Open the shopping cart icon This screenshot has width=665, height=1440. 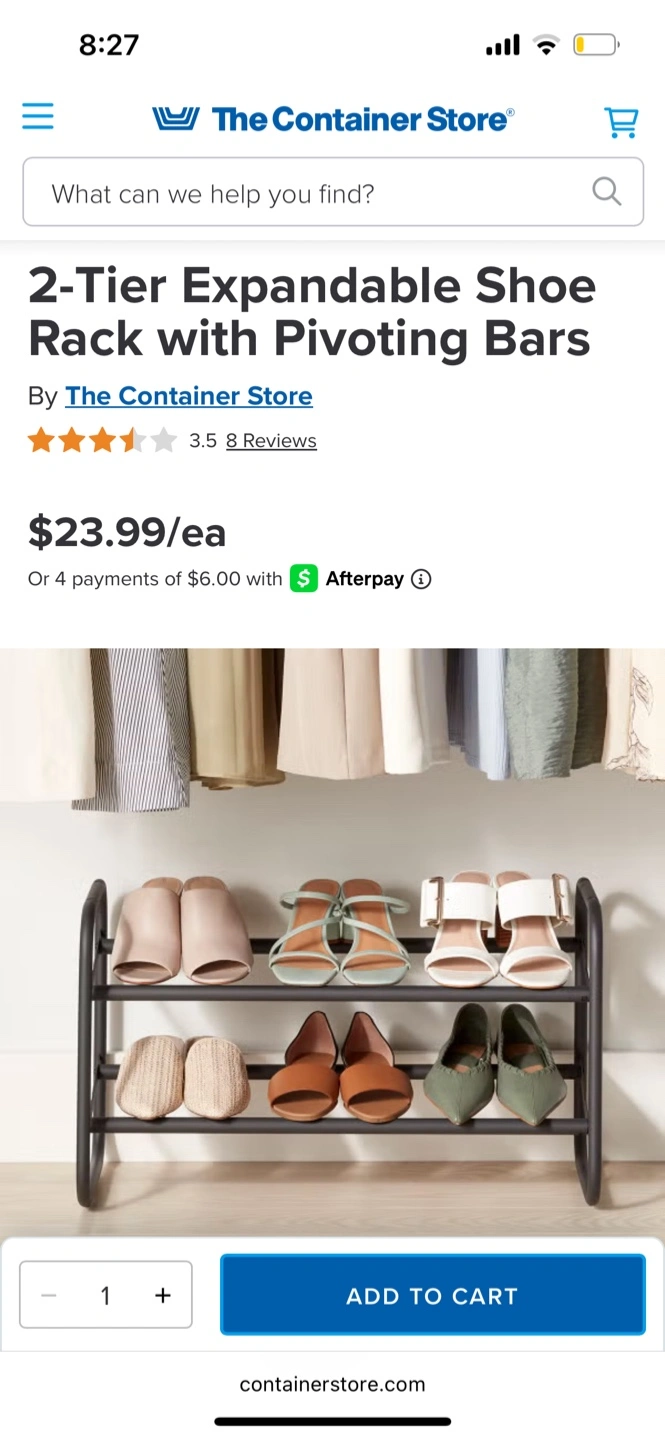[x=621, y=122]
